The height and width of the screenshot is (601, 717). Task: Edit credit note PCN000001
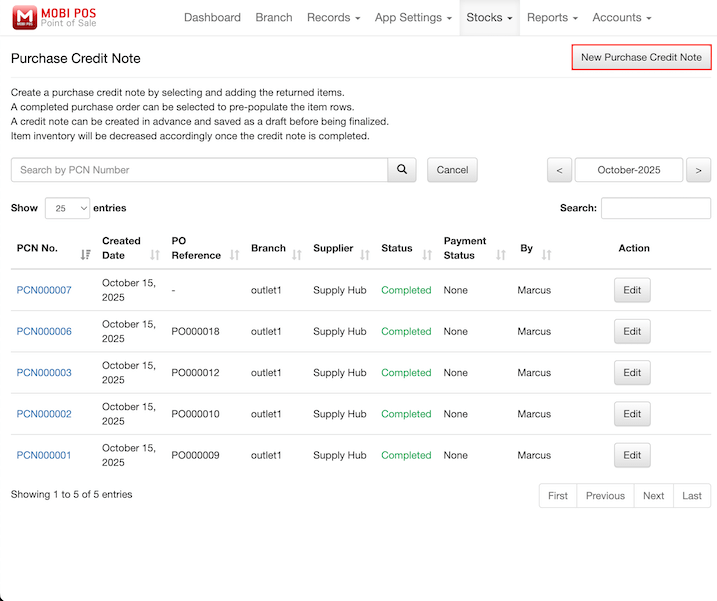pyautogui.click(x=632, y=455)
